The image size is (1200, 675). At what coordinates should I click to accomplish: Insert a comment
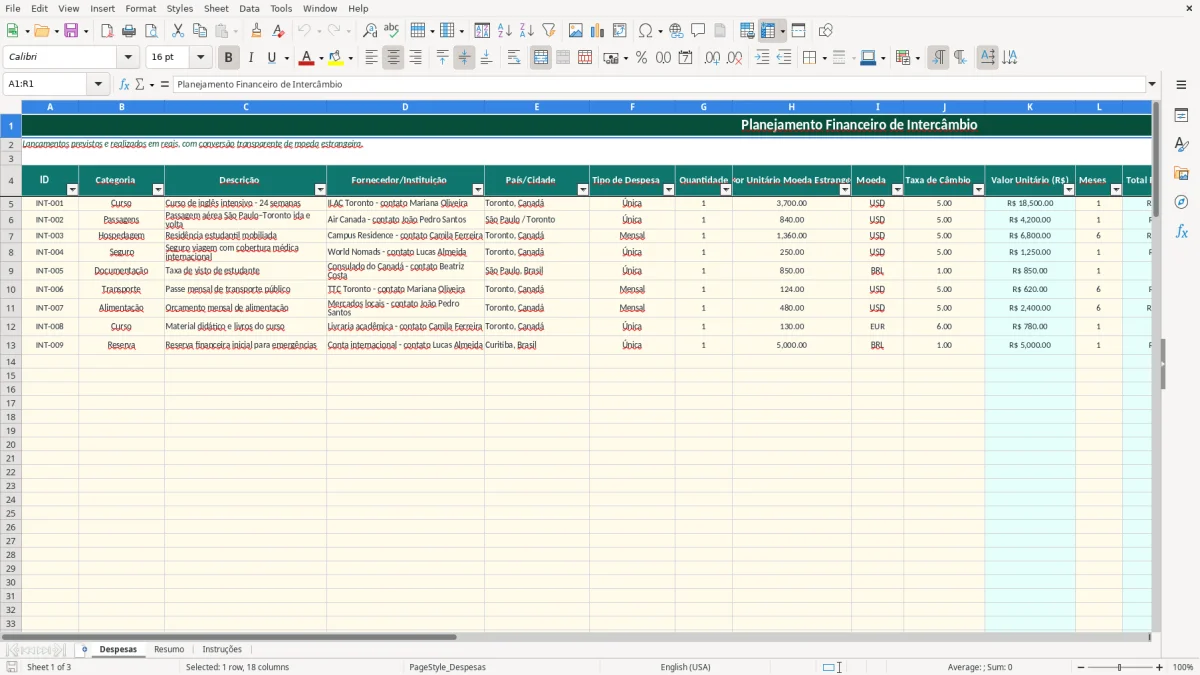pyautogui.click(x=698, y=31)
